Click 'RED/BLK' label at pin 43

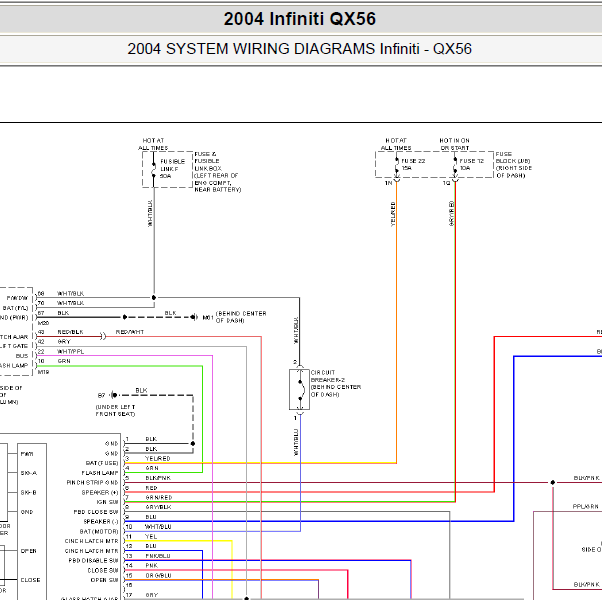[70, 332]
